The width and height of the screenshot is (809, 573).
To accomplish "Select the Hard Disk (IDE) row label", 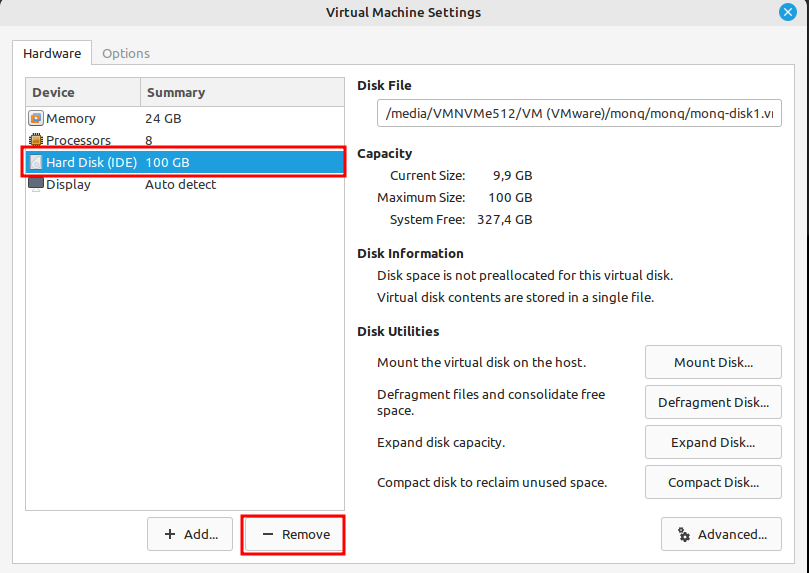I will tap(92, 162).
